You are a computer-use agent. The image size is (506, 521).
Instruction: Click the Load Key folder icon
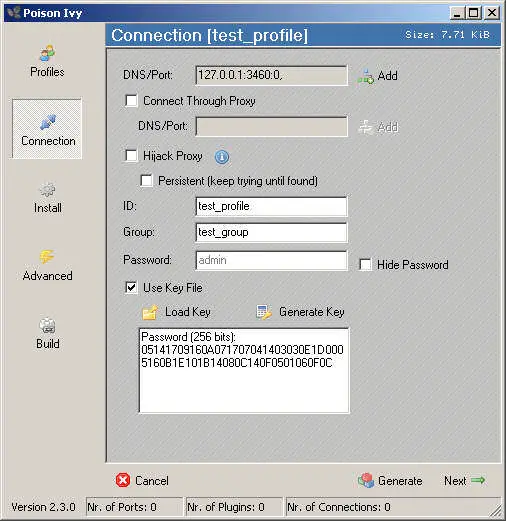(x=150, y=312)
